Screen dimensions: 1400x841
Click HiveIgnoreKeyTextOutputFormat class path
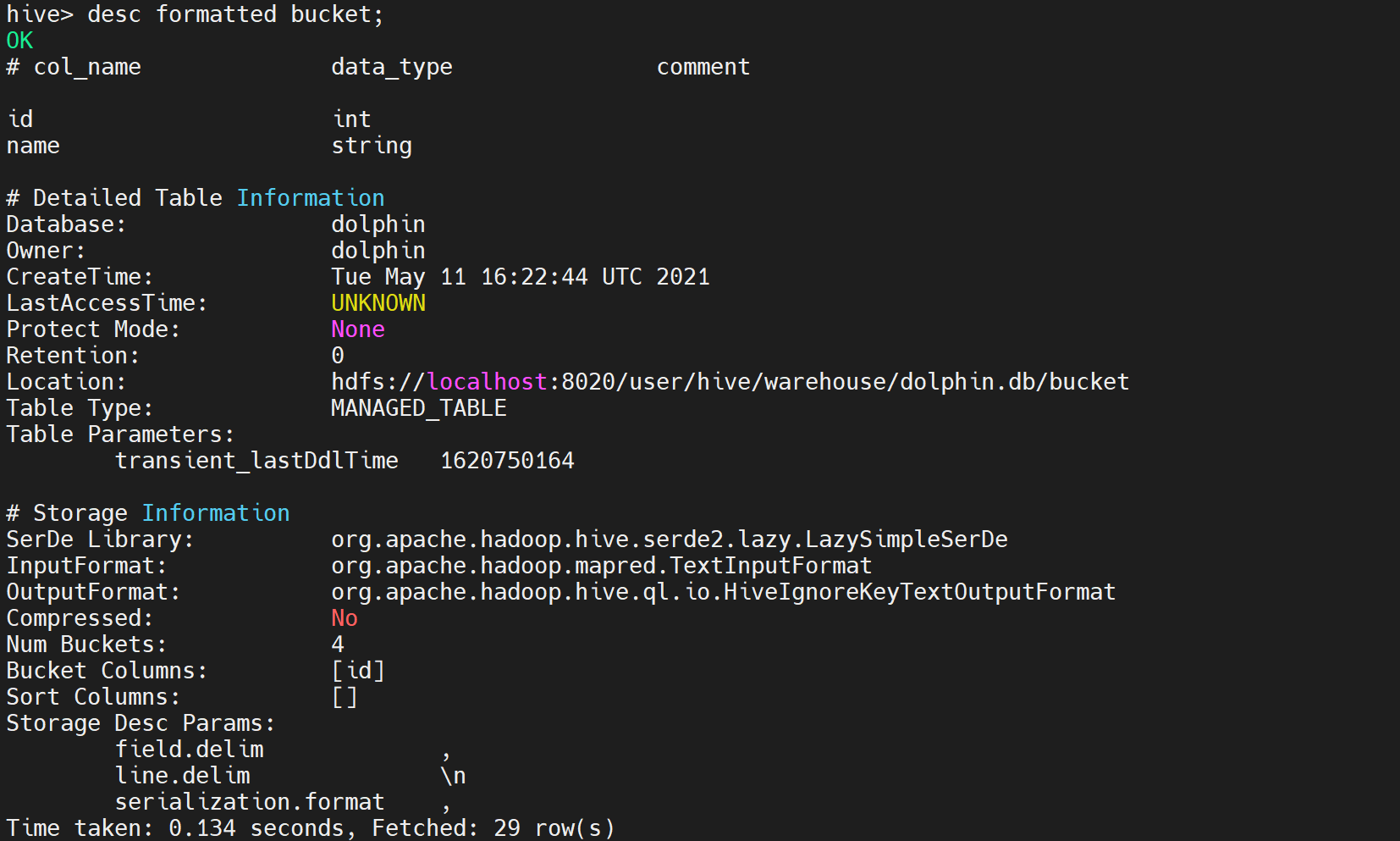pos(724,592)
